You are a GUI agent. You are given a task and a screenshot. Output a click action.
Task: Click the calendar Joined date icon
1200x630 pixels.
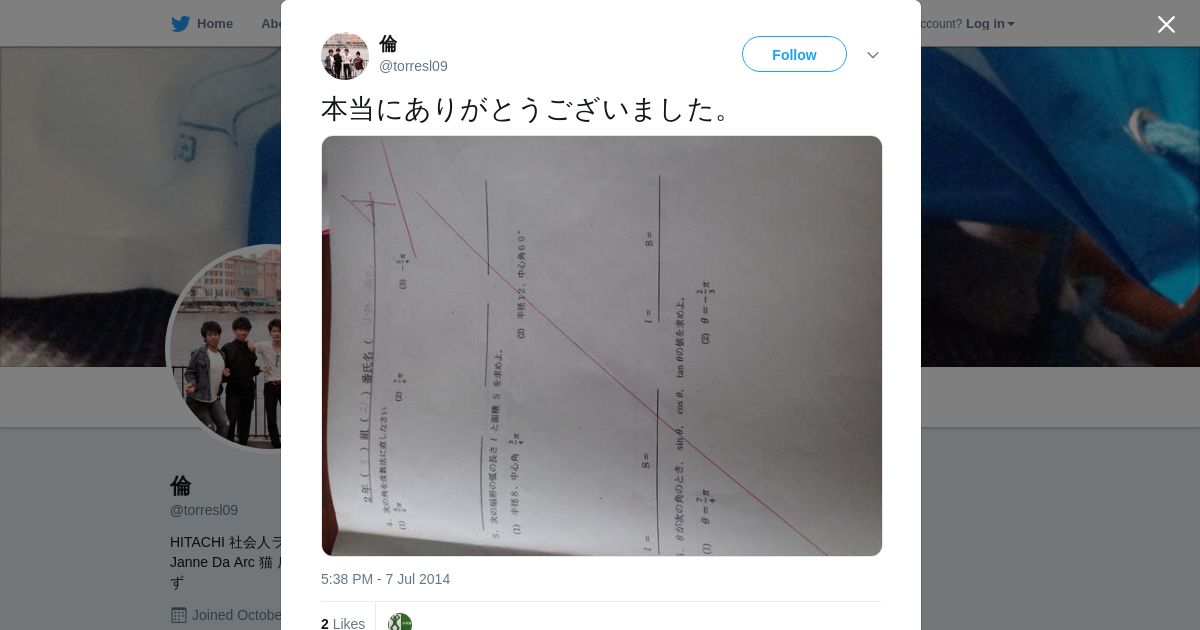tap(178, 615)
